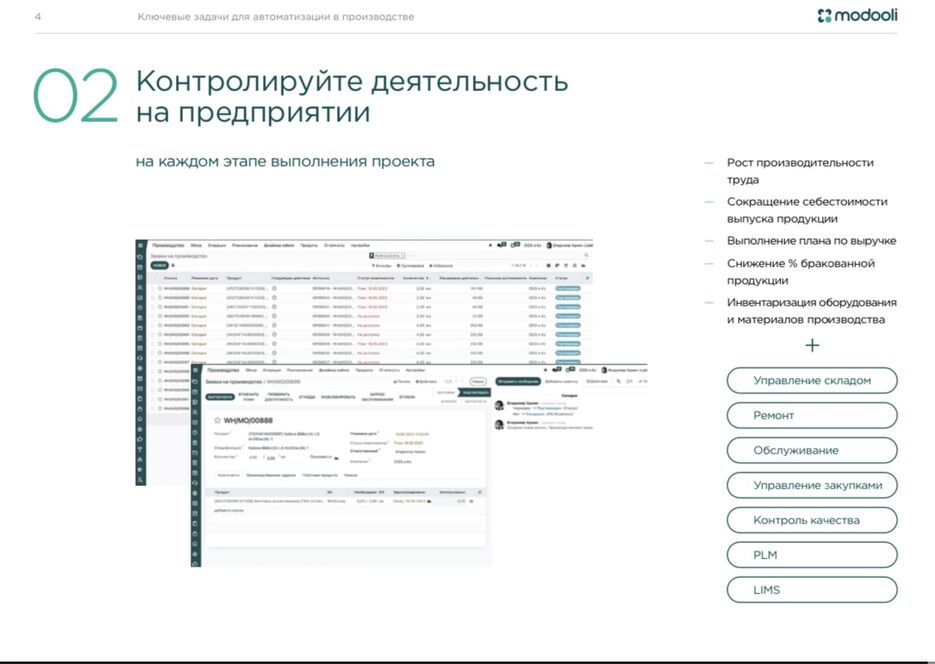Tick the select-all checkbox in list header

[156, 278]
